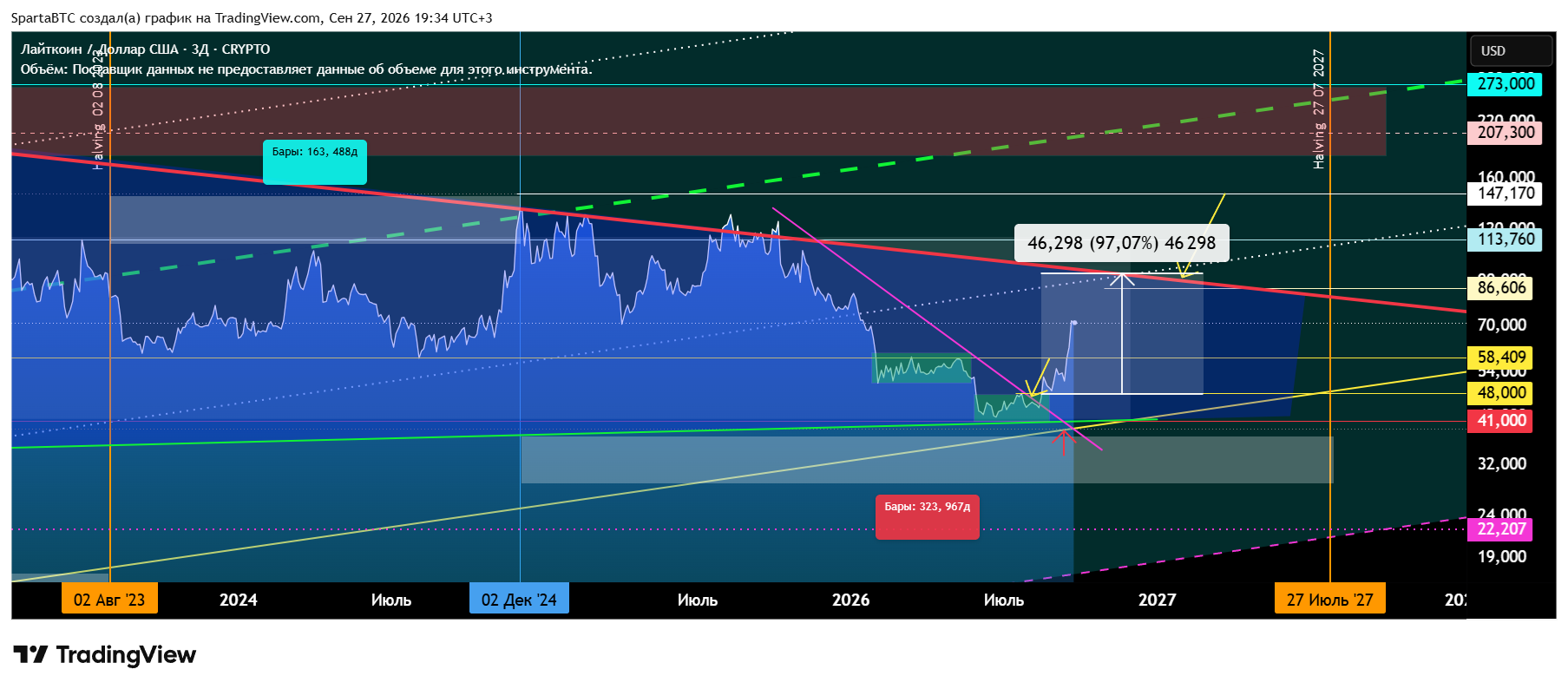The height and width of the screenshot is (689, 1568).
Task: Click the Объём data provider notice
Action: click(x=306, y=69)
